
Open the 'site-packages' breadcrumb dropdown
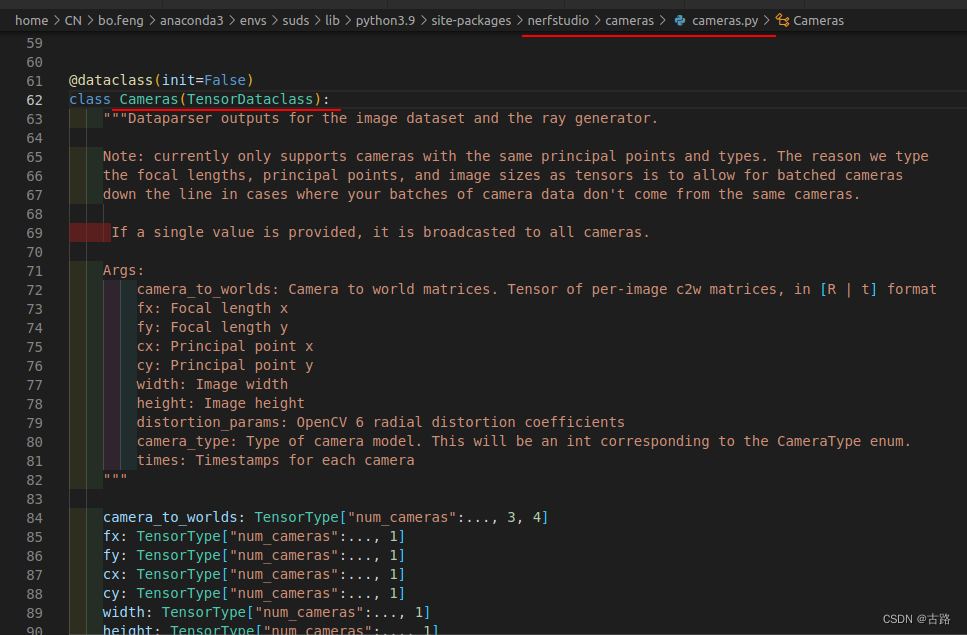point(471,20)
